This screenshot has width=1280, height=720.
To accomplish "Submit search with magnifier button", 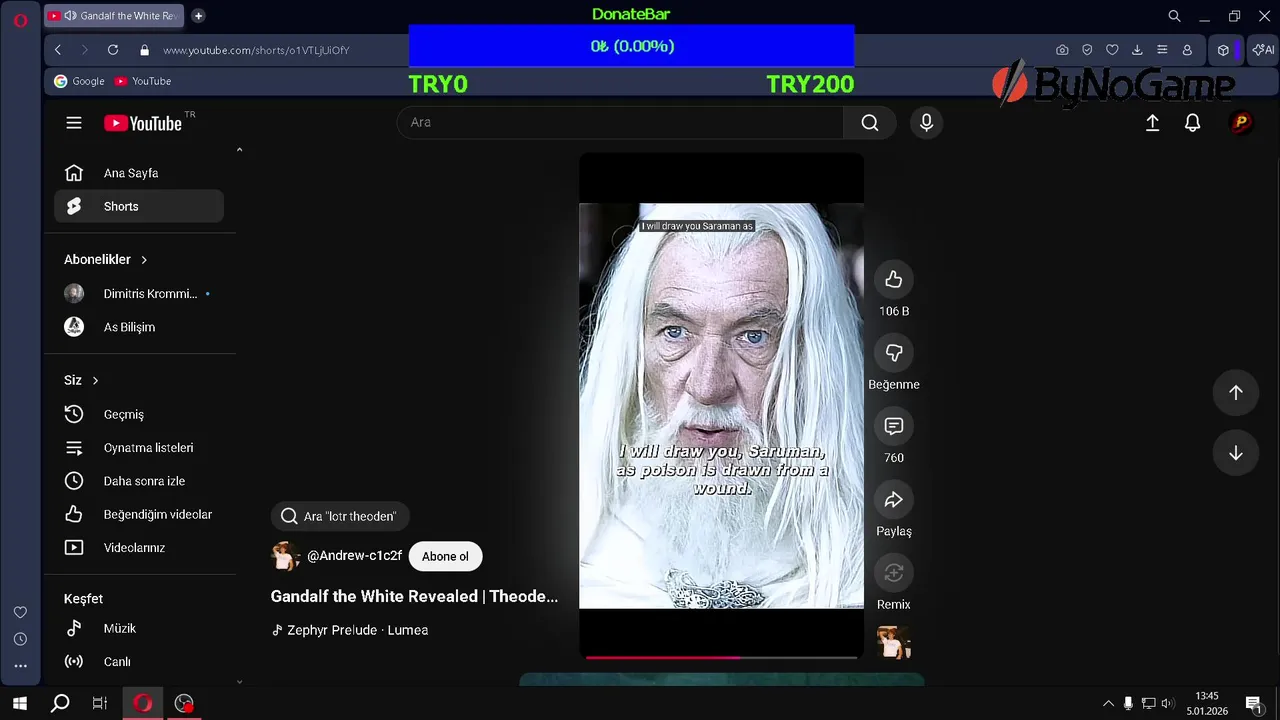I will [870, 122].
